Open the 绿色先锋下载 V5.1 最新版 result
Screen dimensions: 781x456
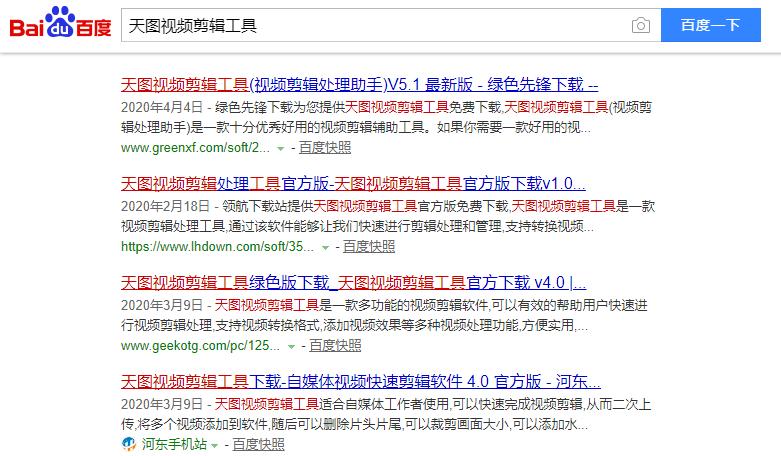click(359, 85)
